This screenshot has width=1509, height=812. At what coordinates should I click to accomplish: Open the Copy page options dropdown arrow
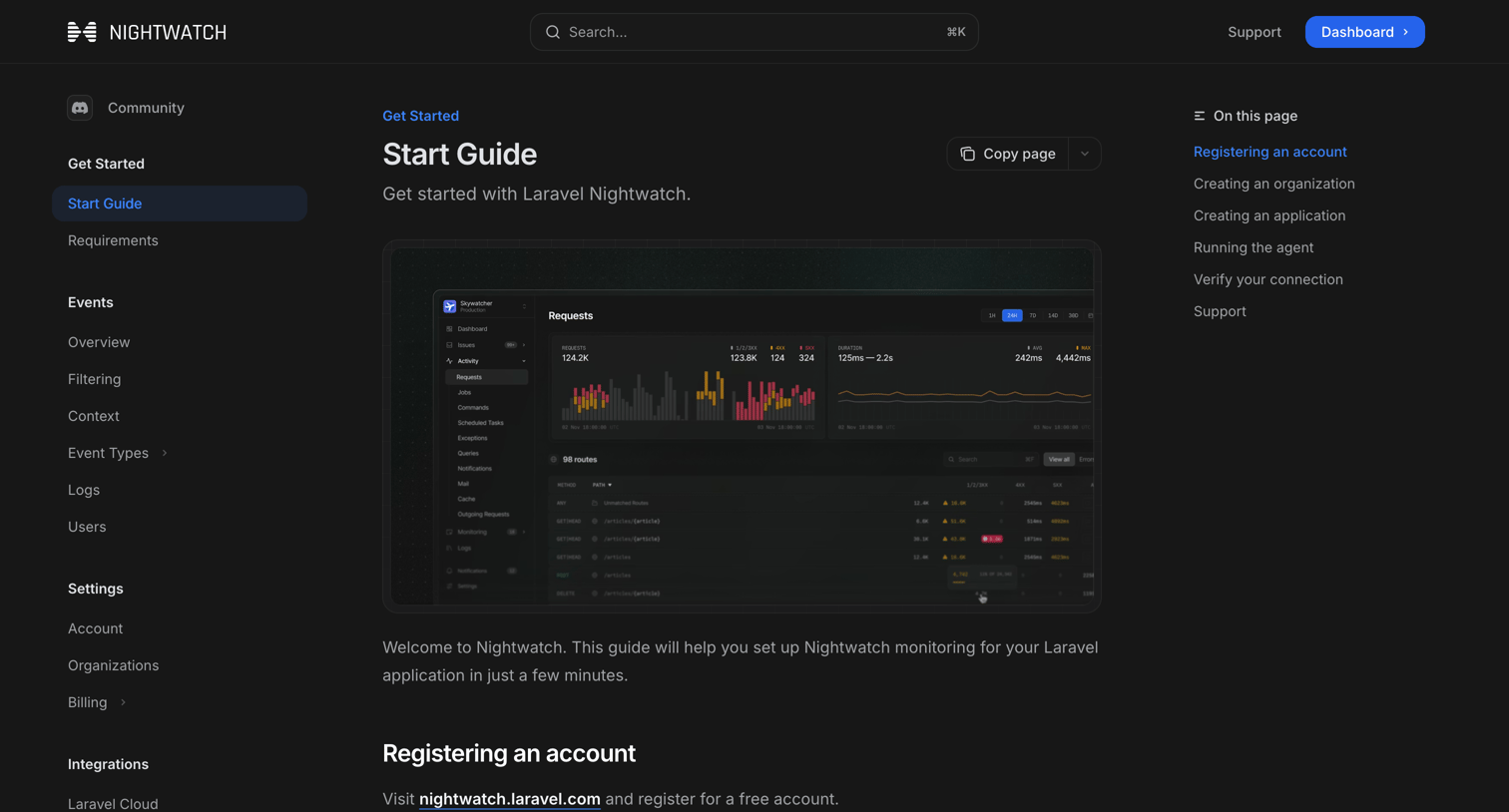[x=1085, y=154]
